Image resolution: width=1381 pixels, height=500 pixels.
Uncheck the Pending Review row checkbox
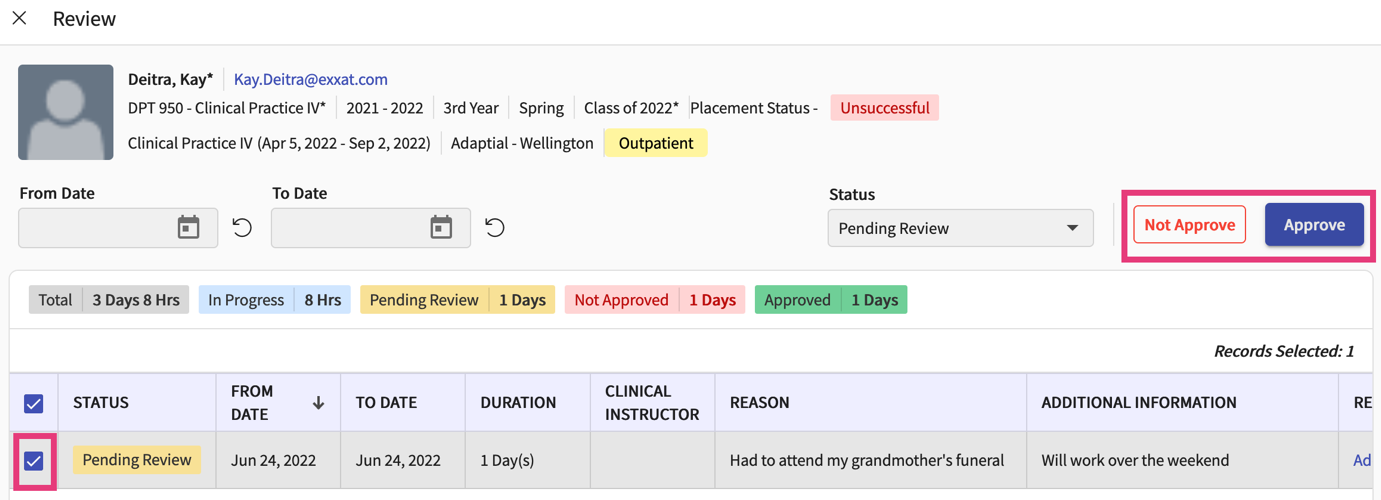tap(34, 461)
